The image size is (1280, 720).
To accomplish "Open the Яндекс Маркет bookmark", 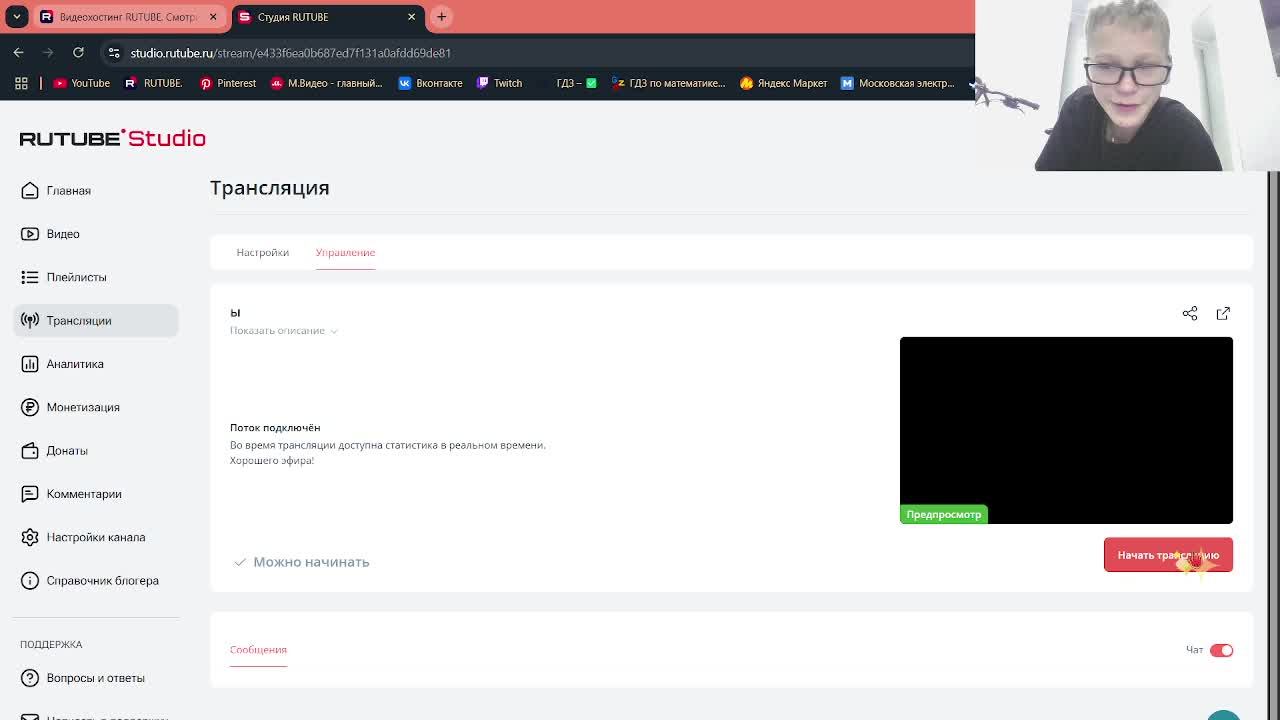I will point(783,83).
